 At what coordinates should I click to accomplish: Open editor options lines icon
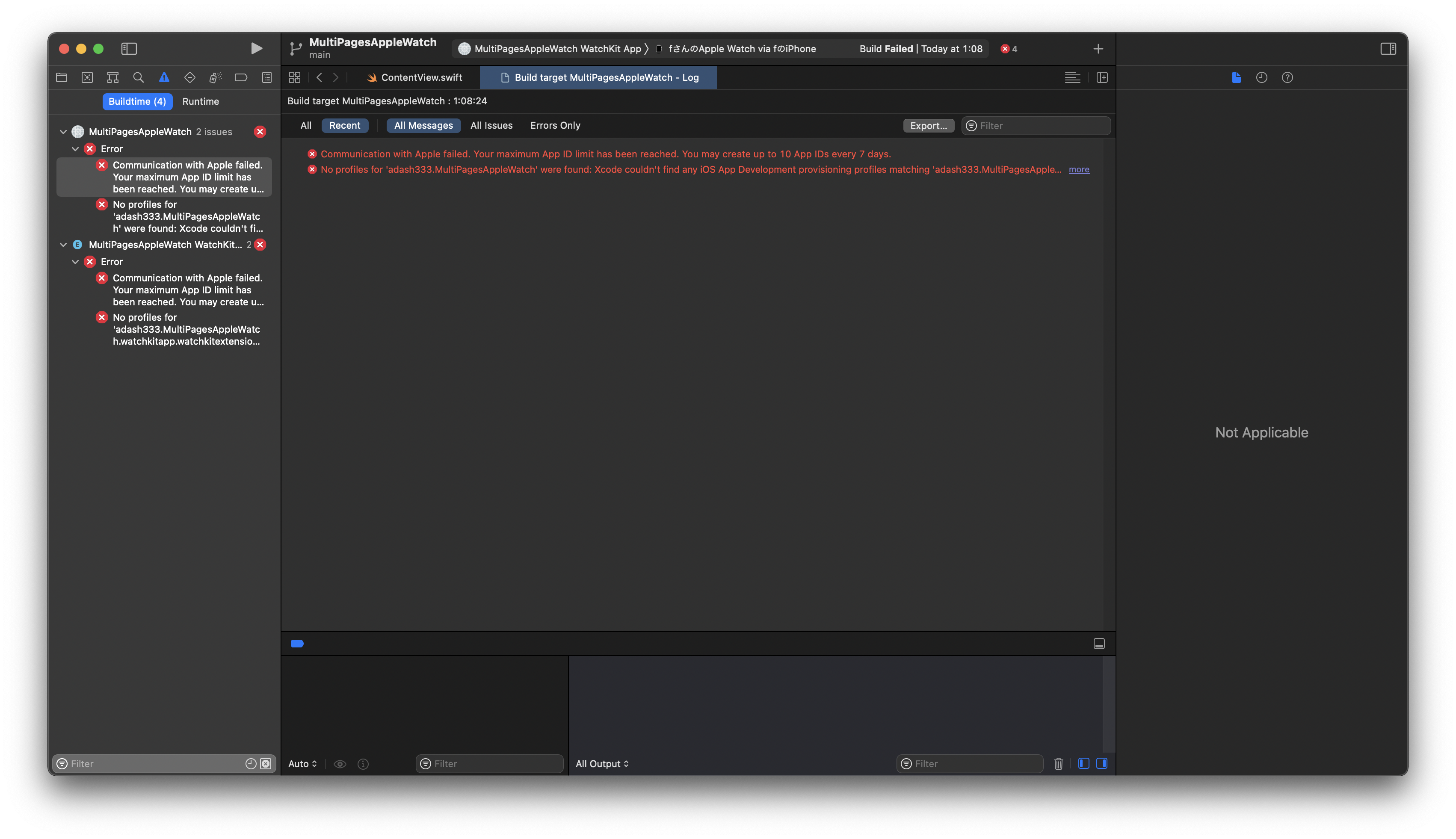pyautogui.click(x=1072, y=77)
